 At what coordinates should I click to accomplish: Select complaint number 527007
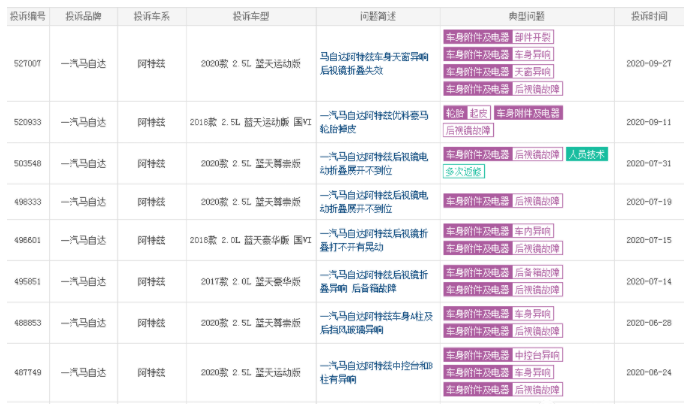point(28,64)
